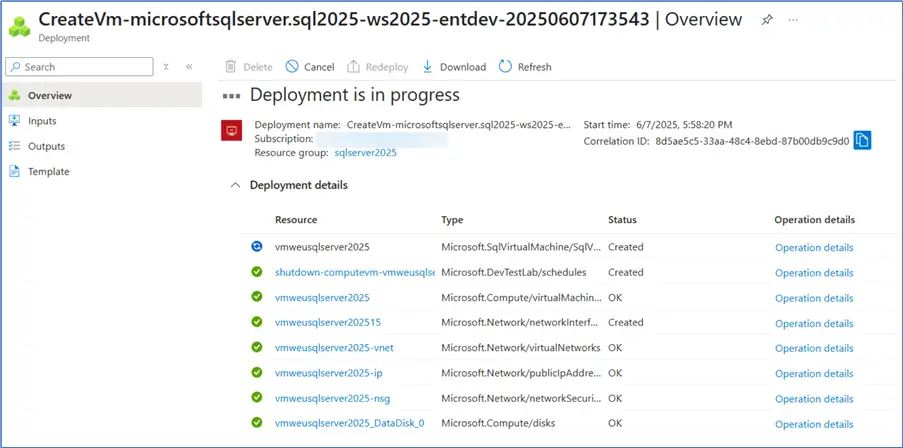This screenshot has width=903, height=448.
Task: Open the sqlserver2025 resource group link
Action: 366,153
